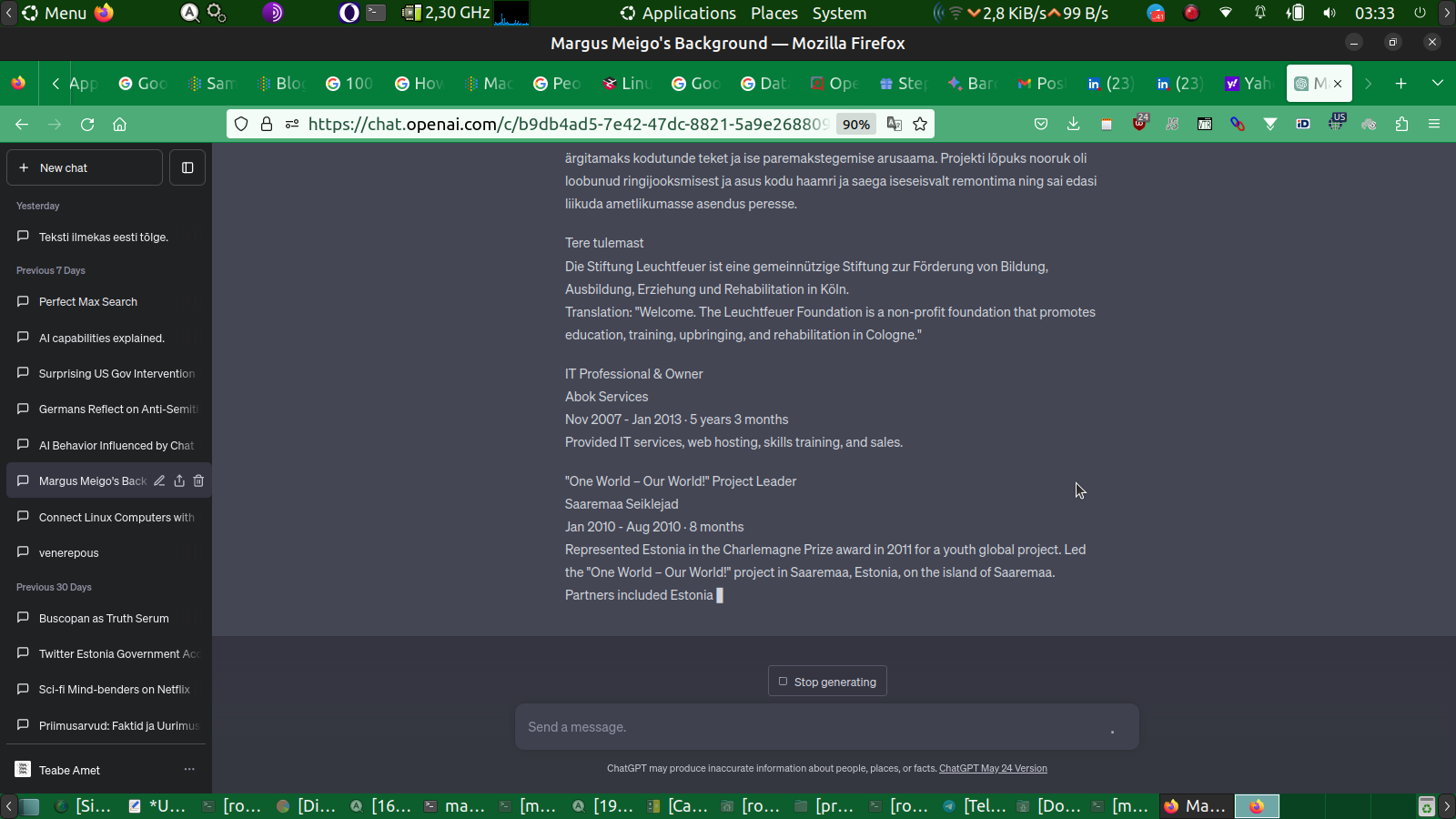Open a new browser tab
The height and width of the screenshot is (819, 1456).
pyautogui.click(x=1401, y=84)
